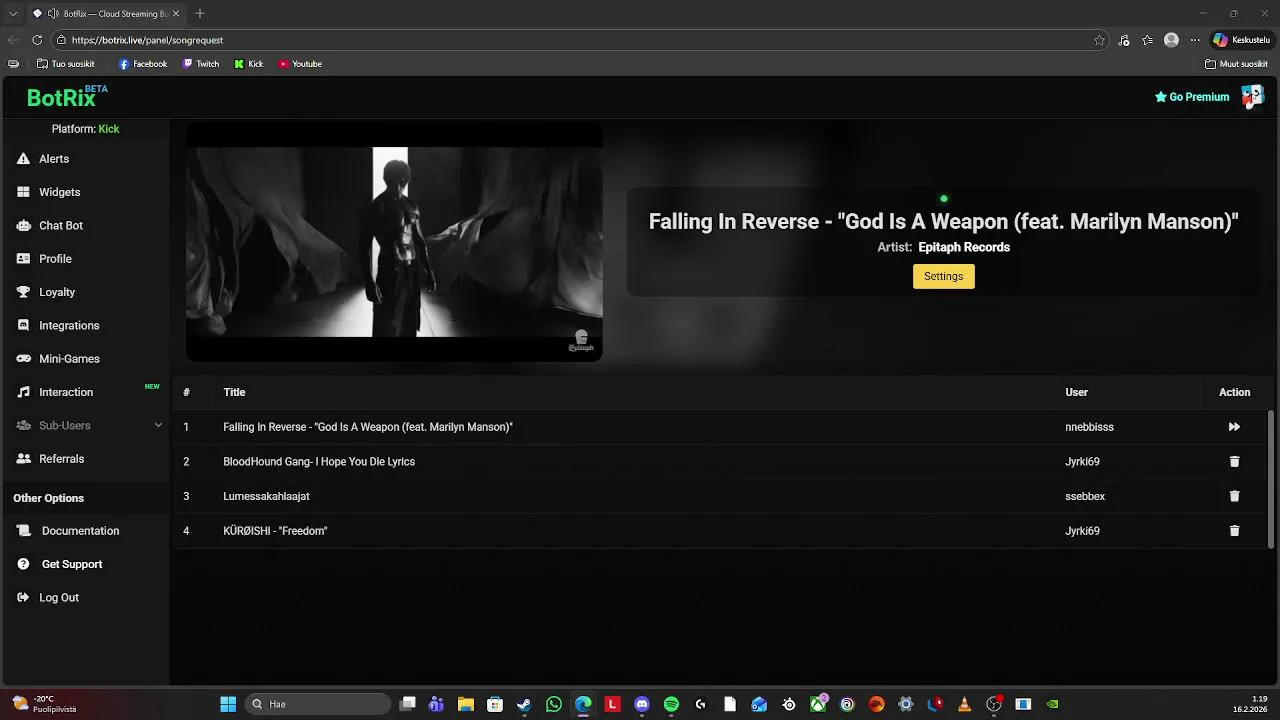This screenshot has width=1280, height=720.
Task: Click the page address bar
Action: pos(580,40)
